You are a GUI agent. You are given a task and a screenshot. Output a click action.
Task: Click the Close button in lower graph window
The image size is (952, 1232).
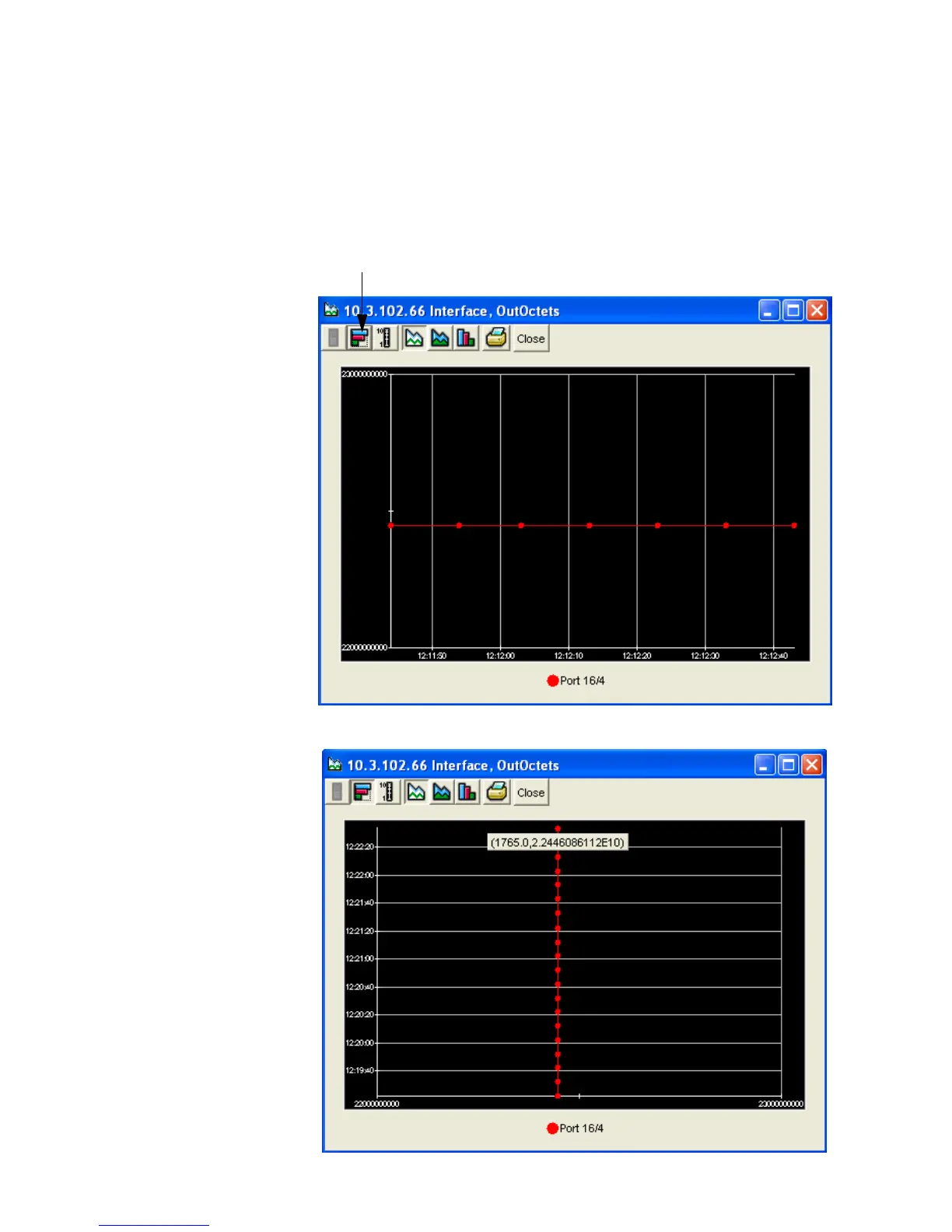click(531, 793)
